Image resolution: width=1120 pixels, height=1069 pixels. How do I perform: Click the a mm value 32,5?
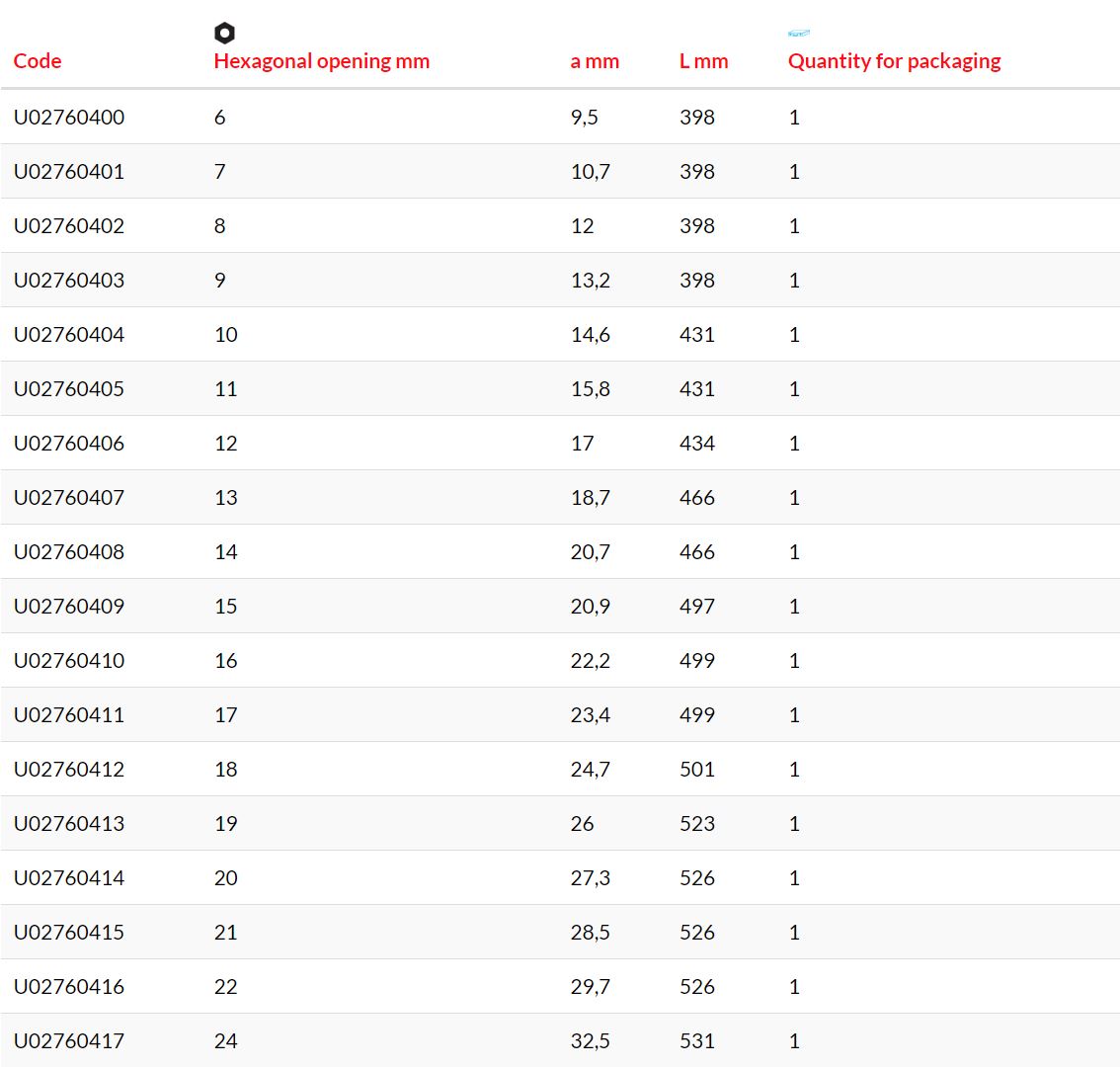click(x=590, y=1040)
